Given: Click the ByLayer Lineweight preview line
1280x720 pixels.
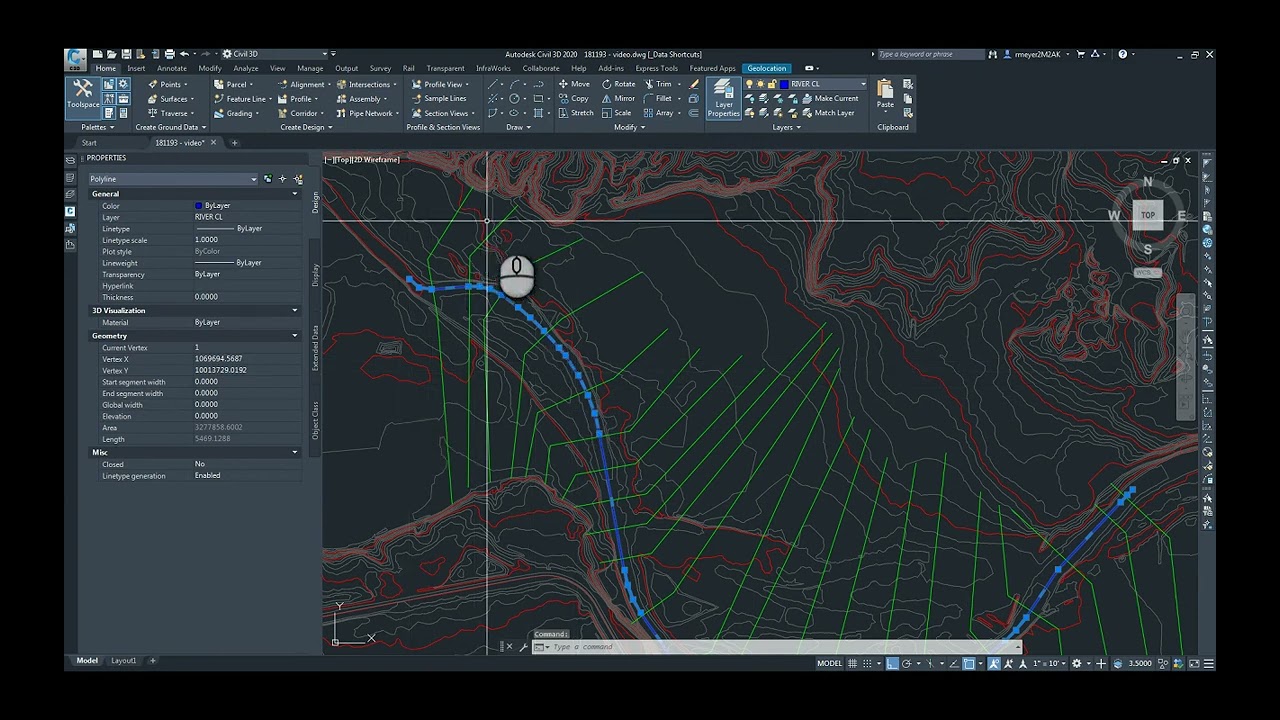Looking at the screenshot, I should point(214,262).
